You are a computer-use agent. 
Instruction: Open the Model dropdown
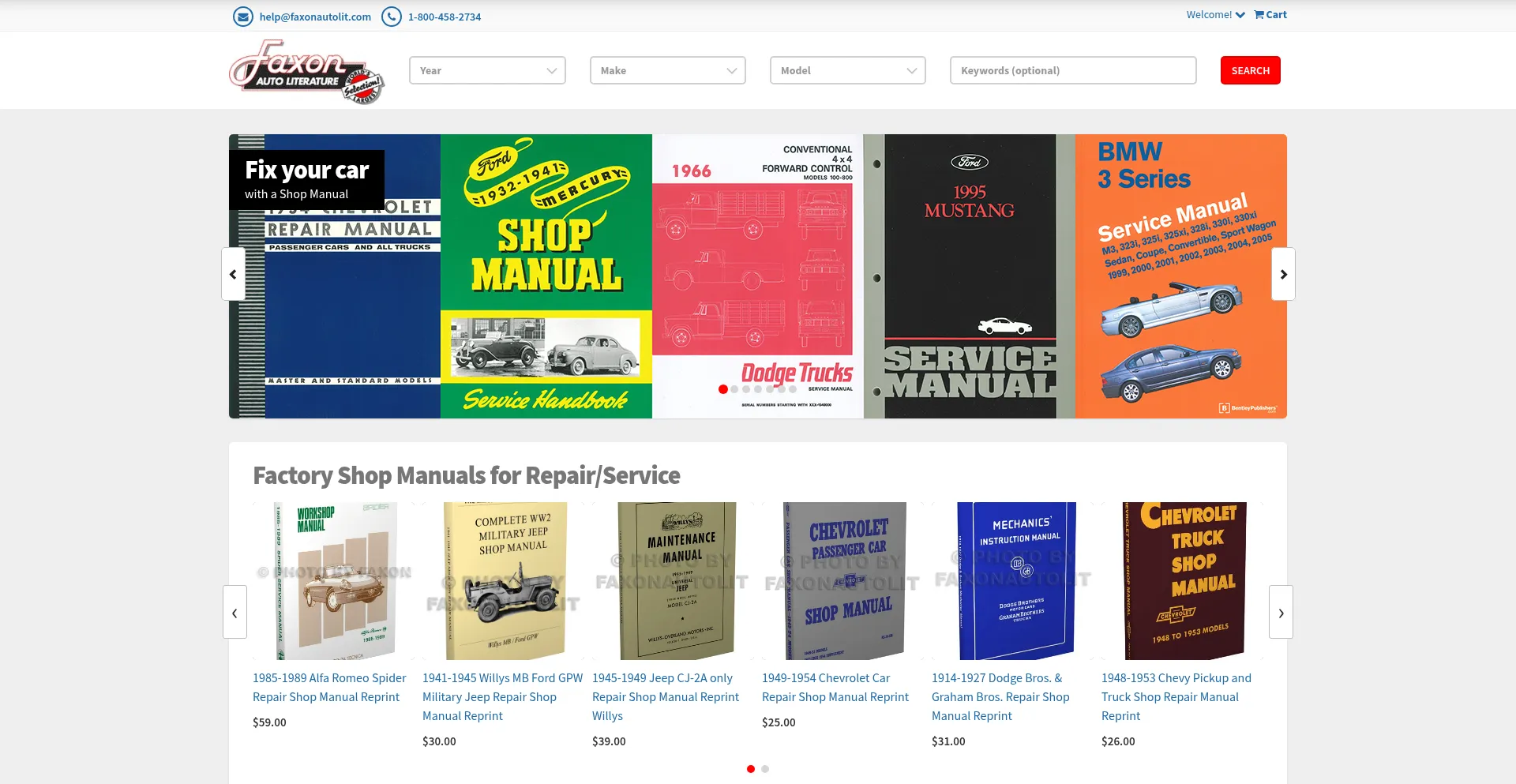click(x=847, y=70)
